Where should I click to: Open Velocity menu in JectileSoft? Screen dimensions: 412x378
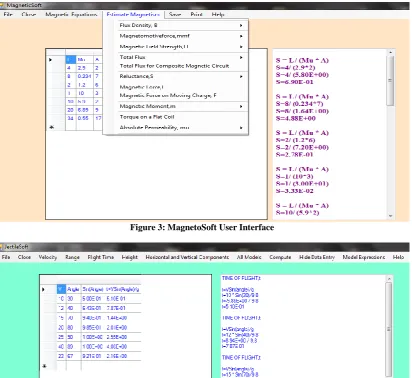(48, 257)
